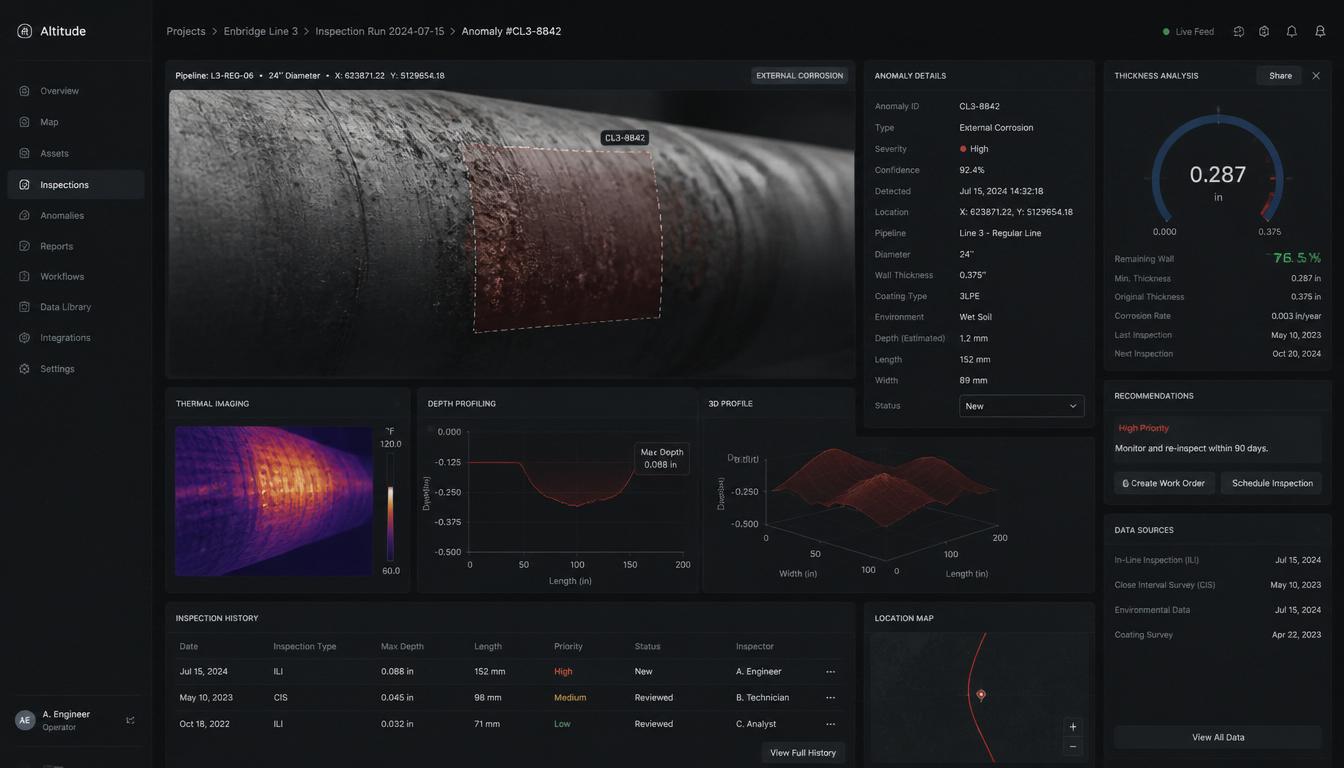This screenshot has width=1344, height=768.
Task: Click Close Interval Survey (CIS) data source
Action: click(x=1218, y=585)
